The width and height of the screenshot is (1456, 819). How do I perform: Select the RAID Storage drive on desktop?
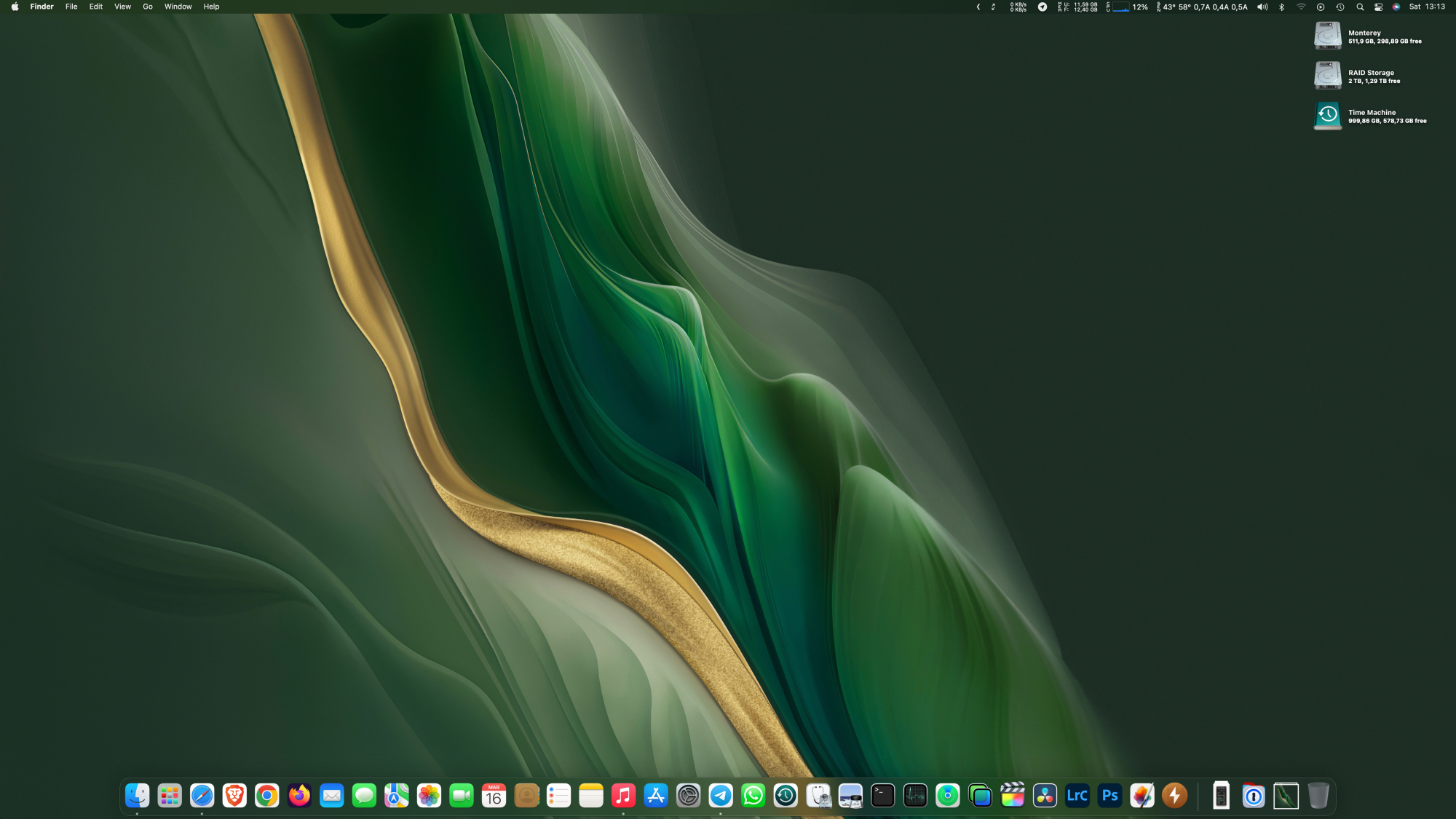(x=1328, y=75)
